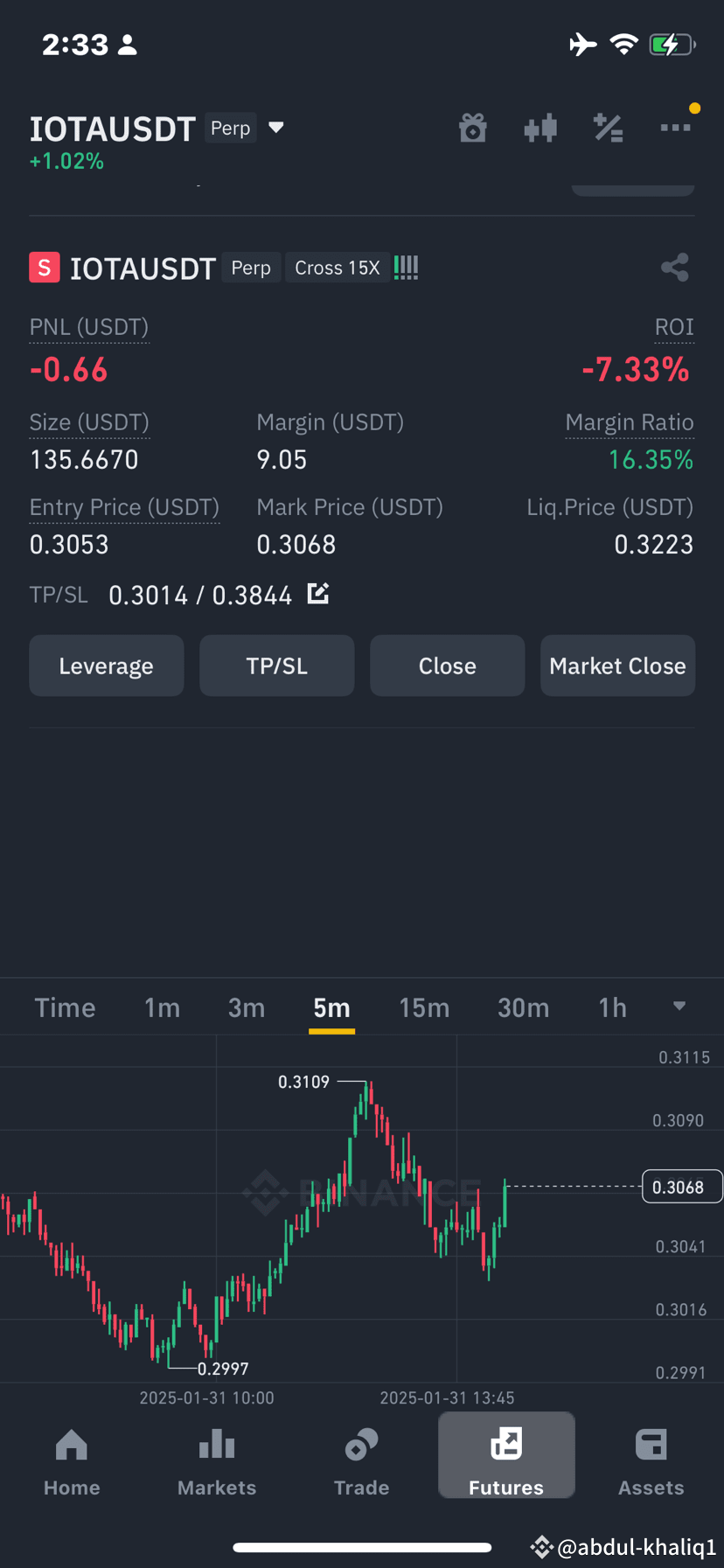Viewport: 724px width, 1568px height.
Task: Tap the Leverage button
Action: pos(107,666)
